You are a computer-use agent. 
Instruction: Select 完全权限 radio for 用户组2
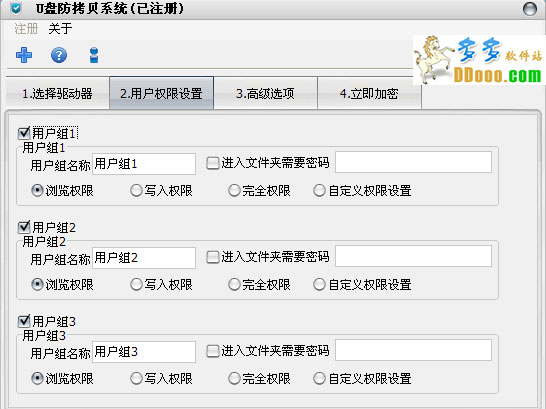point(234,284)
